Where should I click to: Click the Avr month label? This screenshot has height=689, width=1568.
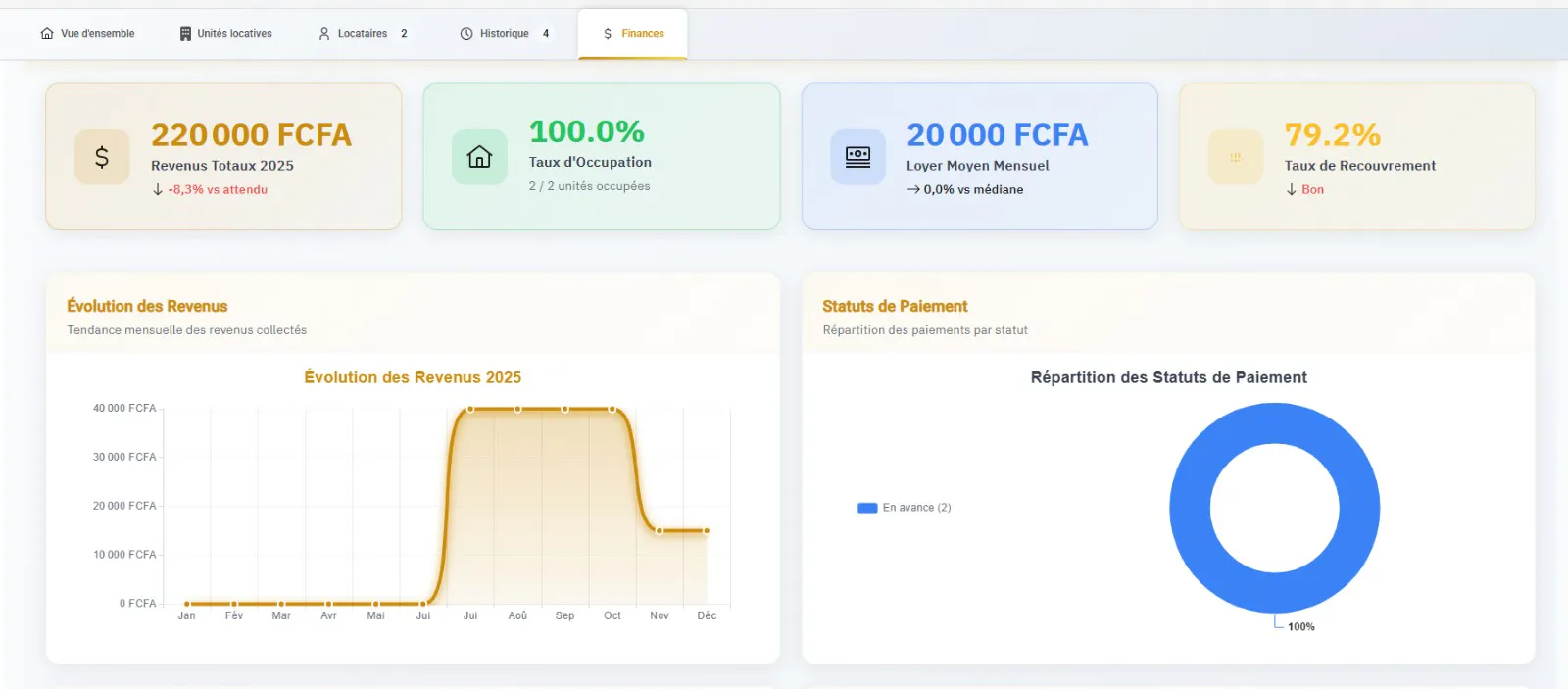pyautogui.click(x=328, y=616)
